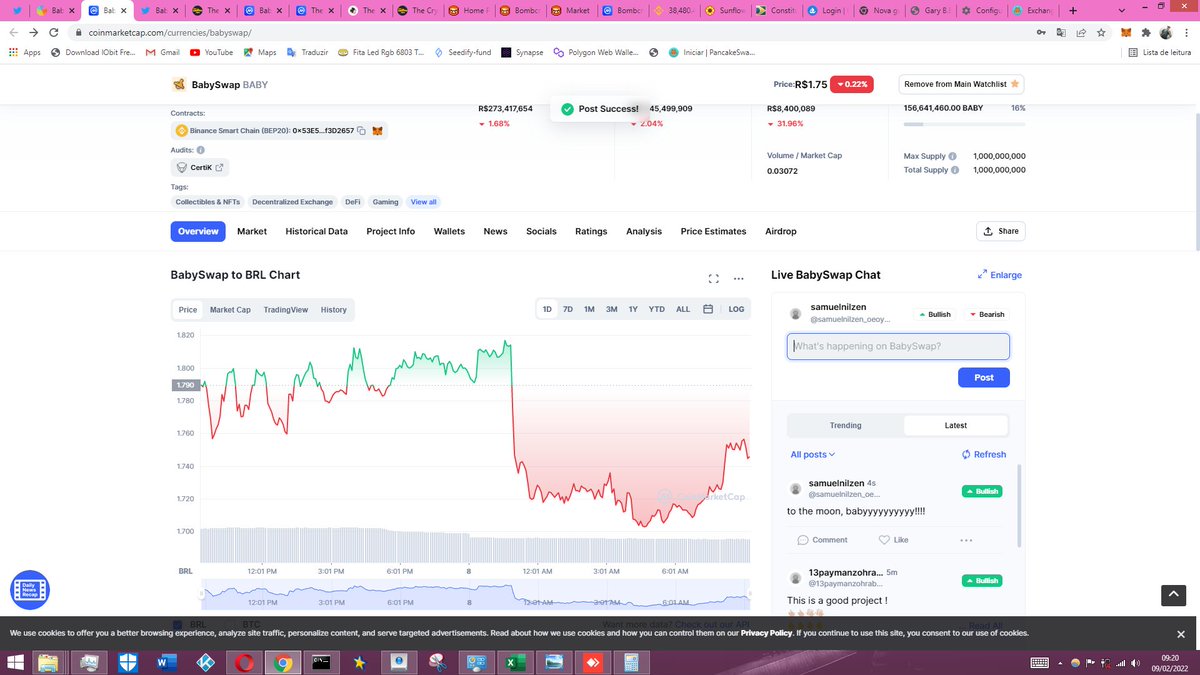The height and width of the screenshot is (675, 1200).
Task: Click the back-to-top arrow button
Action: [1173, 595]
